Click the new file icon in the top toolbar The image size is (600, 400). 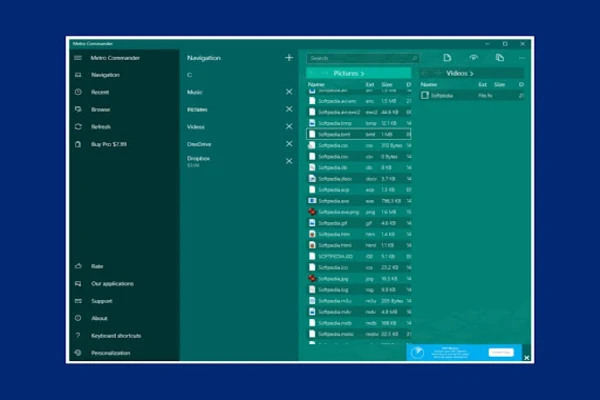(447, 58)
